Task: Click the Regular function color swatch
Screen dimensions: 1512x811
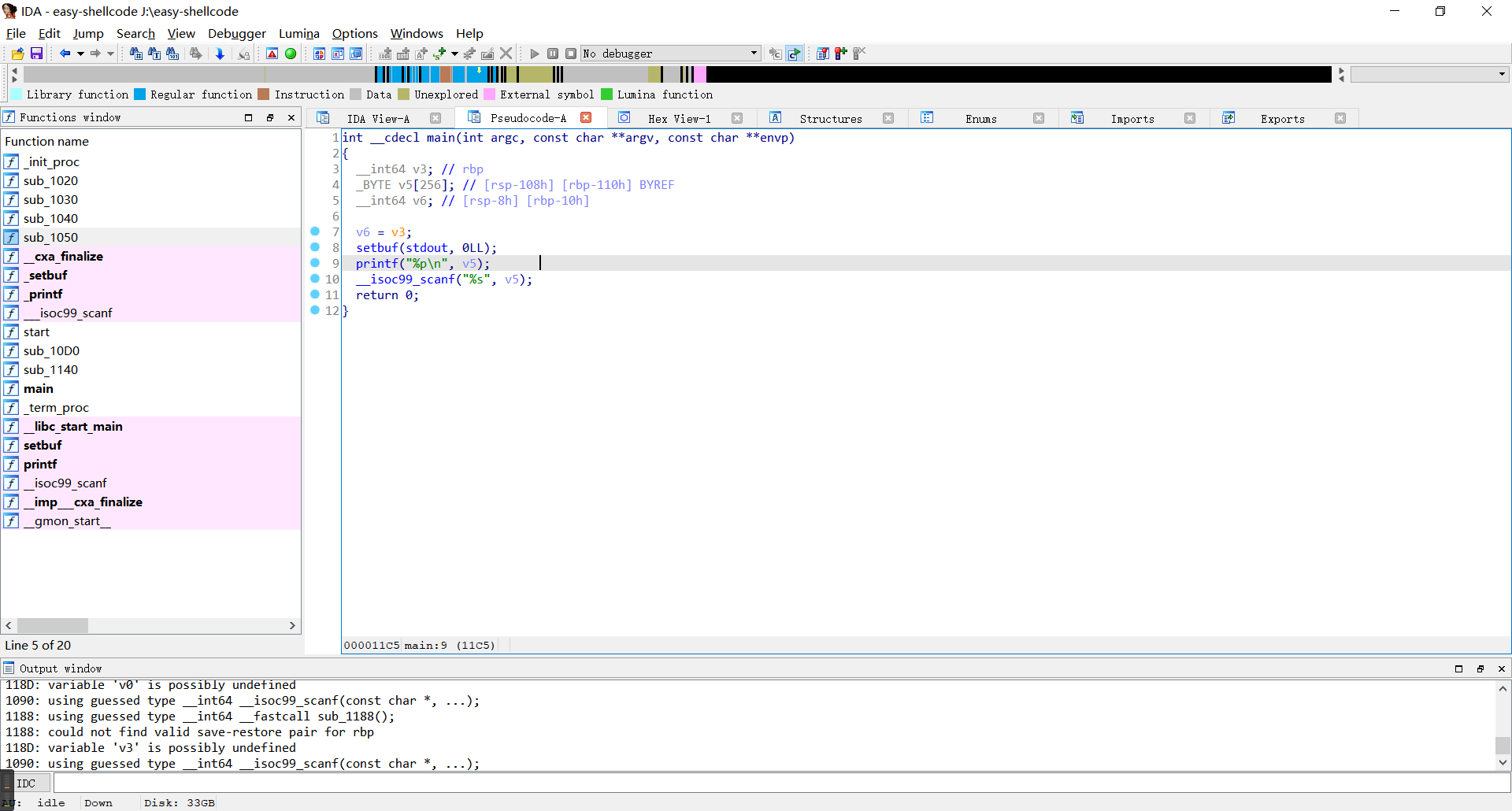Action: pos(140,94)
